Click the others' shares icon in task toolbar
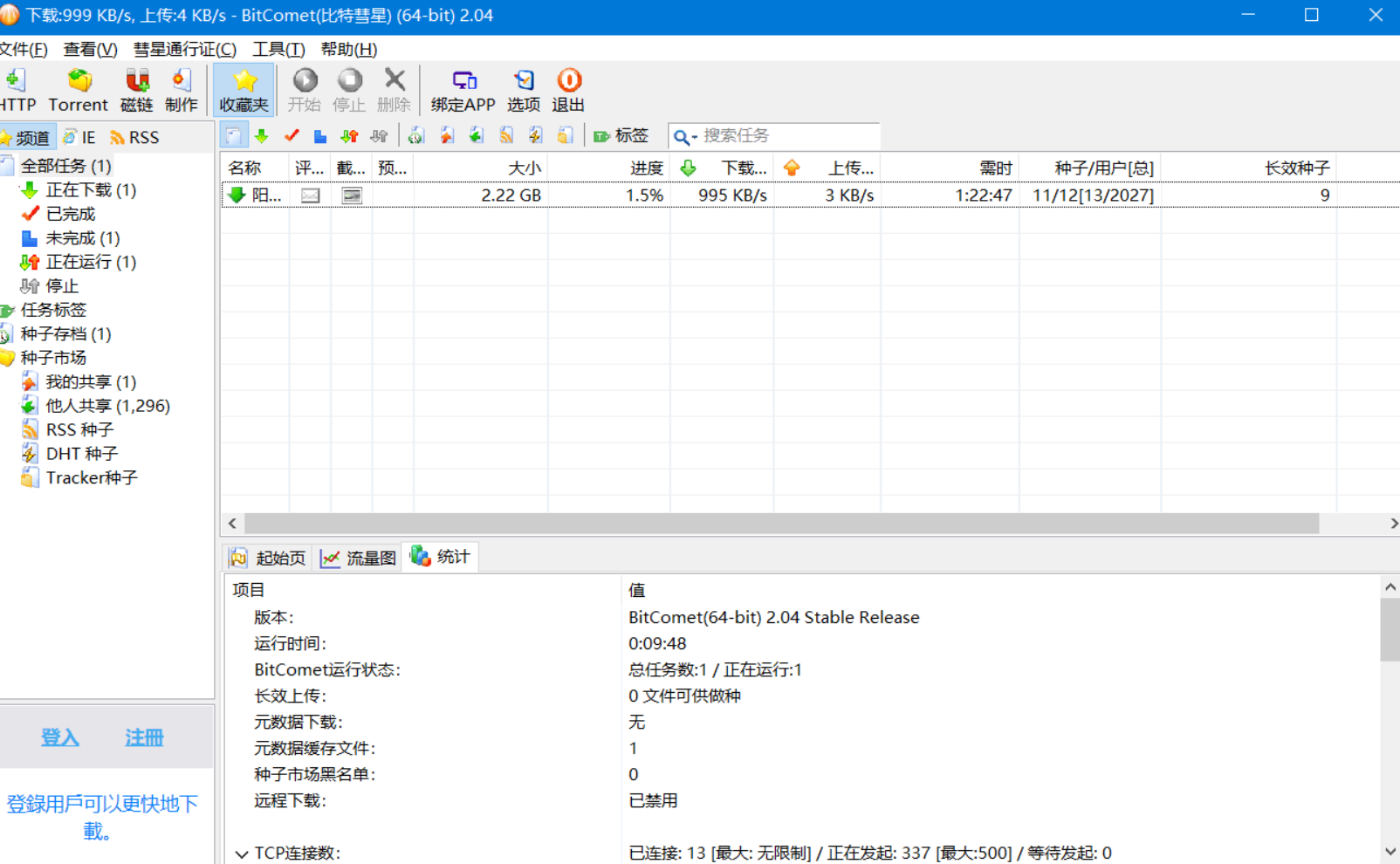This screenshot has width=1400, height=864. [477, 135]
